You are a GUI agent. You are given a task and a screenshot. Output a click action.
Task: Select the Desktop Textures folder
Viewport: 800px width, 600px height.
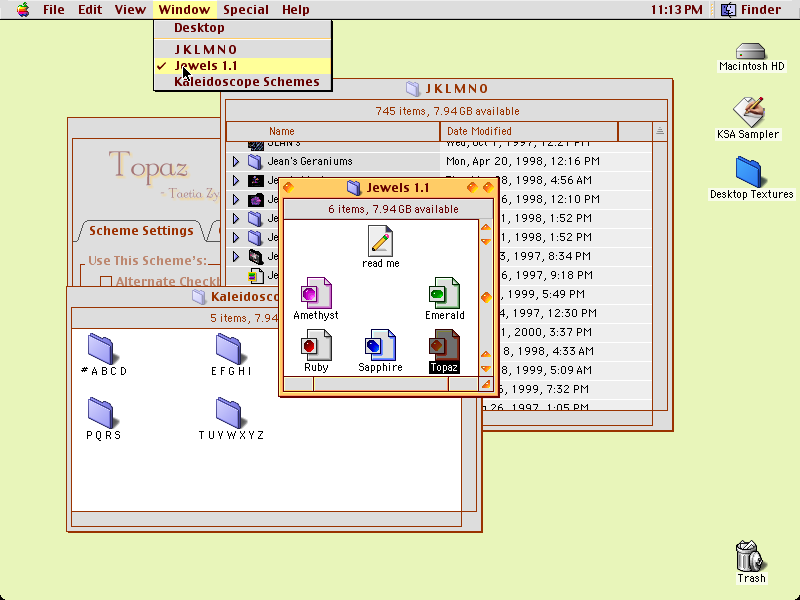point(749,172)
